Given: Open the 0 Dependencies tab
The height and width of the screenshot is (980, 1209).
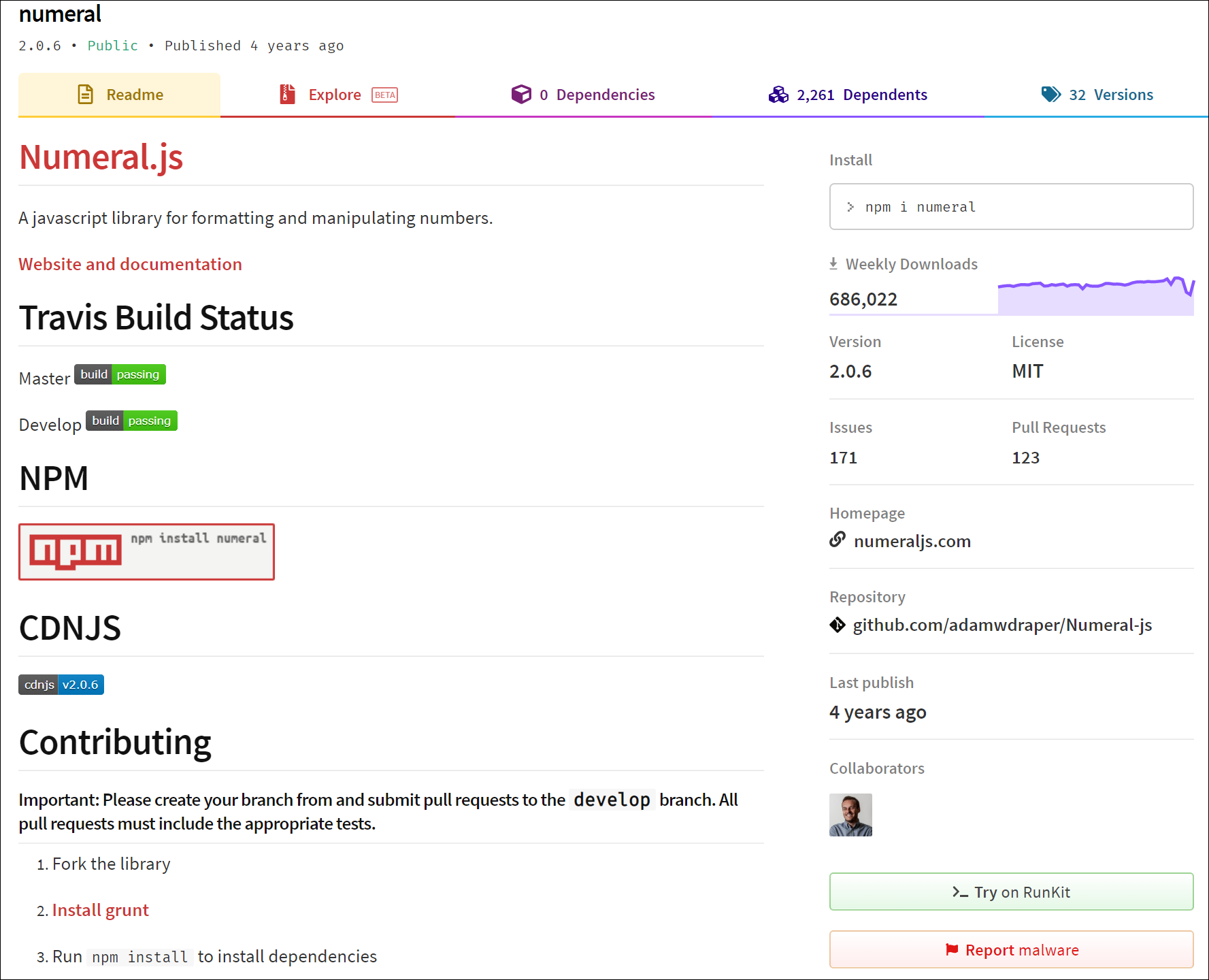Looking at the screenshot, I should pyautogui.click(x=583, y=95).
